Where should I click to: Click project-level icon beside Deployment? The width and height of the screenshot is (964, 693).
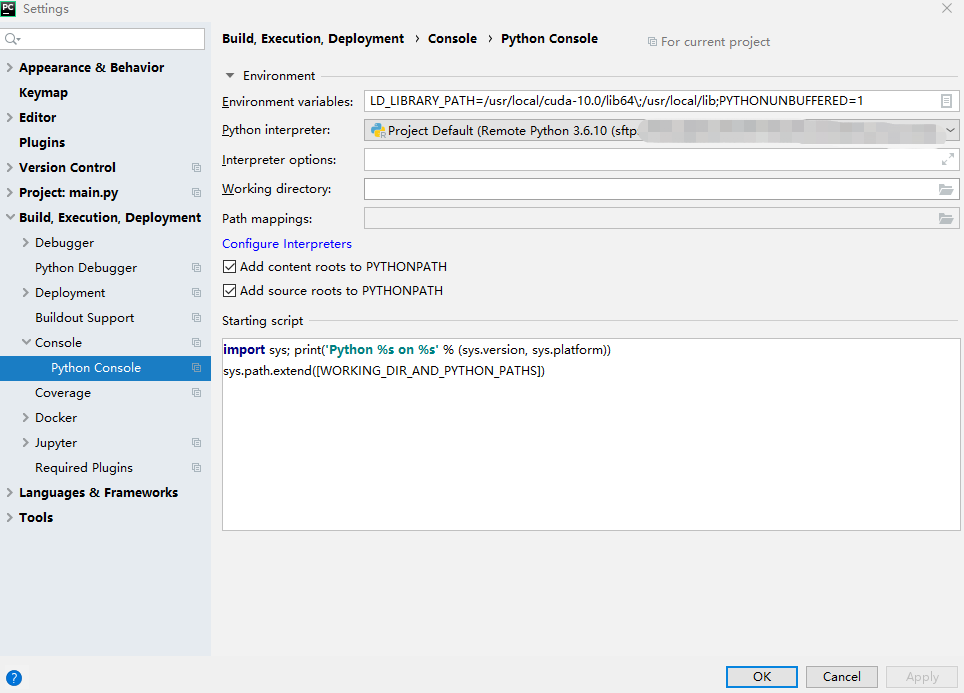pyautogui.click(x=196, y=293)
